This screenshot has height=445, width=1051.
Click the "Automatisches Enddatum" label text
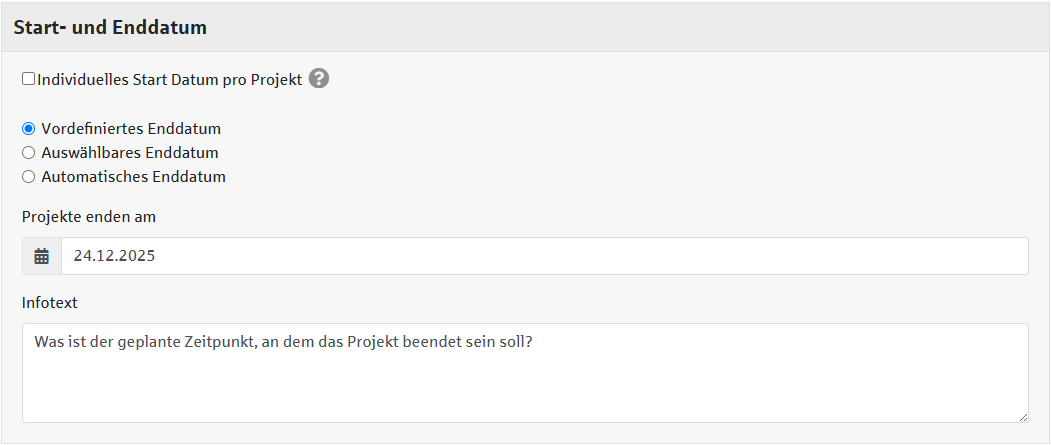(133, 177)
